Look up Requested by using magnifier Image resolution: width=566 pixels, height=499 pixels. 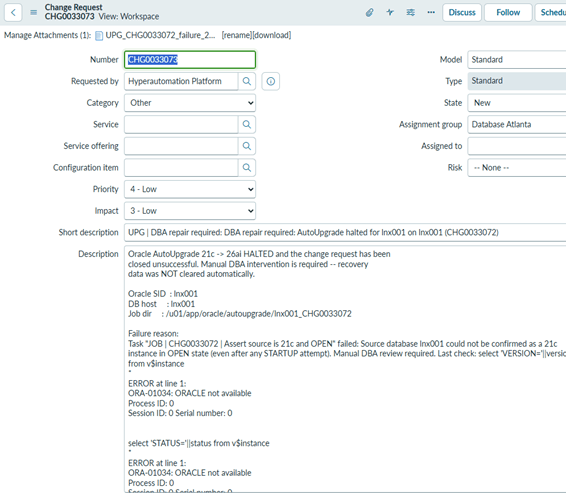coord(247,81)
